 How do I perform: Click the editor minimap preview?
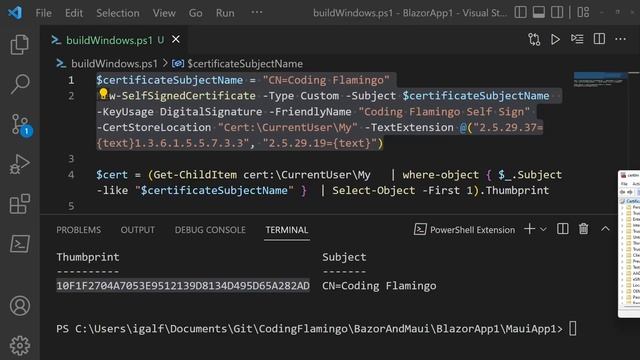(600, 80)
